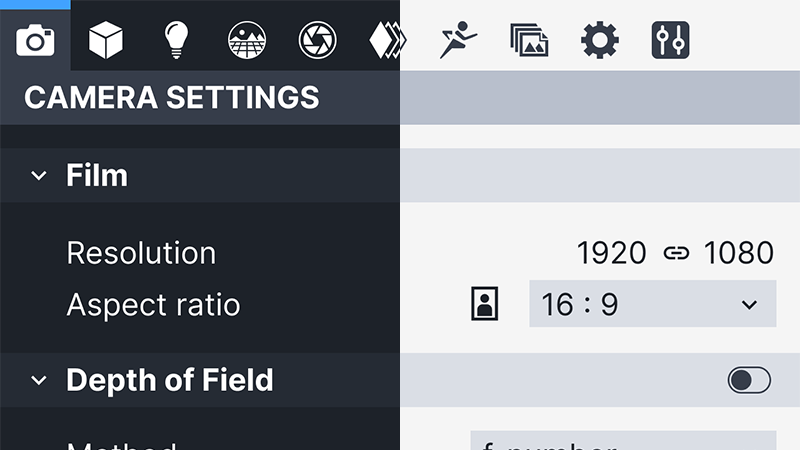The height and width of the screenshot is (450, 800).
Task: Open the 16 : 9 aspect ratio dropdown
Action: 652,304
